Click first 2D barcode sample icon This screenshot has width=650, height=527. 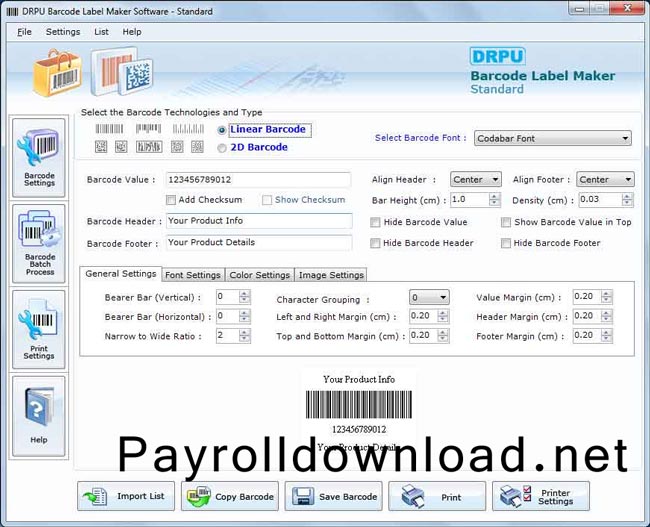[101, 146]
